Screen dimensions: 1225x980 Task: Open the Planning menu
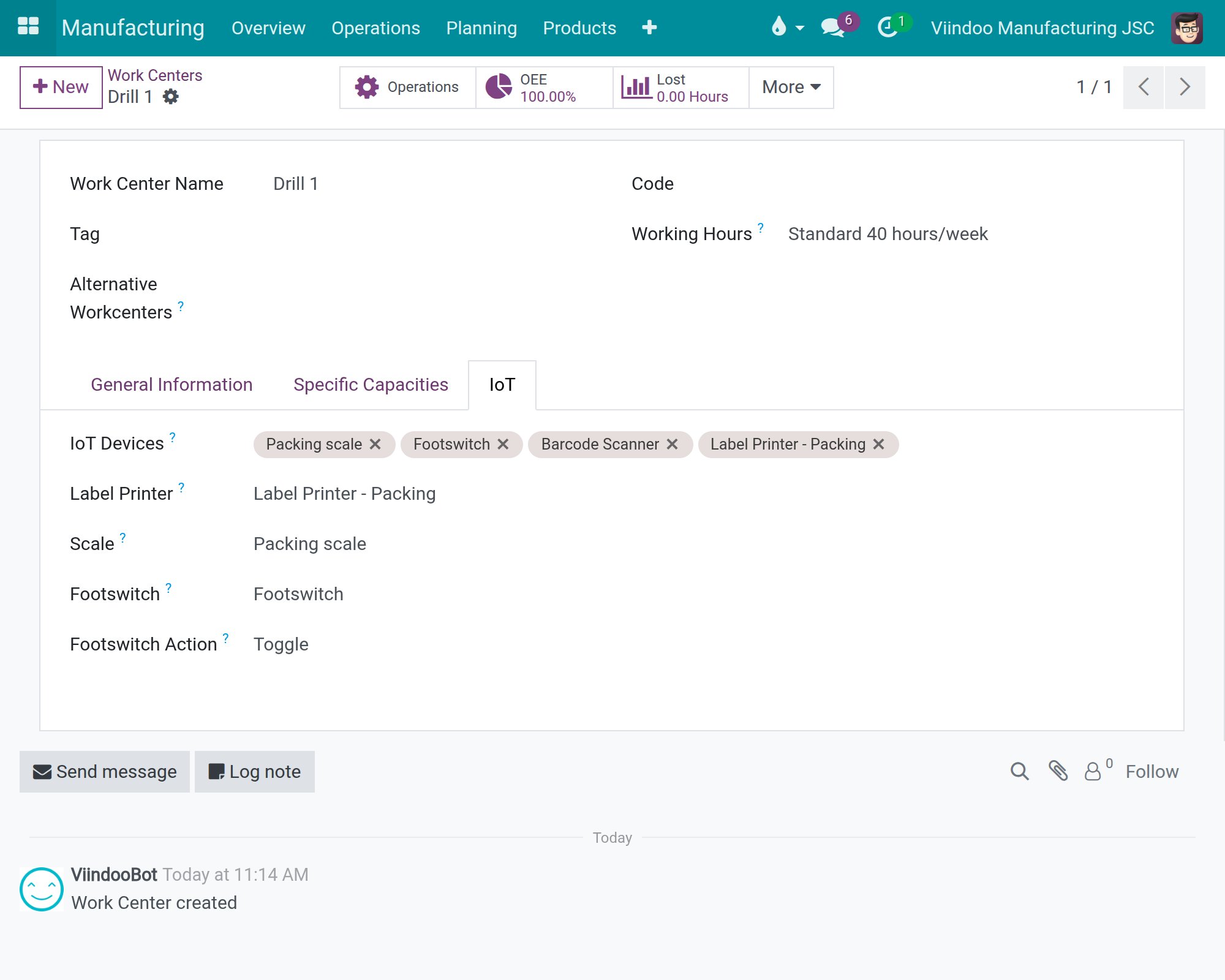[481, 28]
